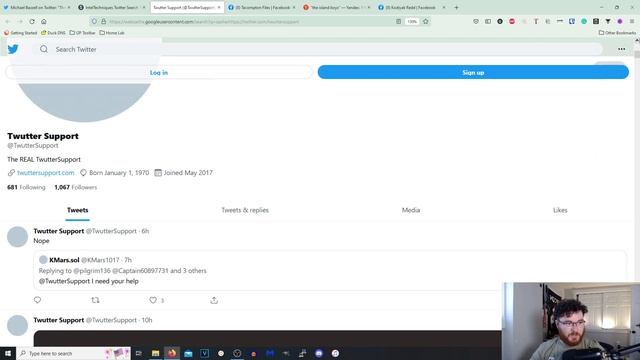Image resolution: width=640 pixels, height=360 pixels.
Task: Open the Mail app from the taskbar
Action: tap(188, 353)
